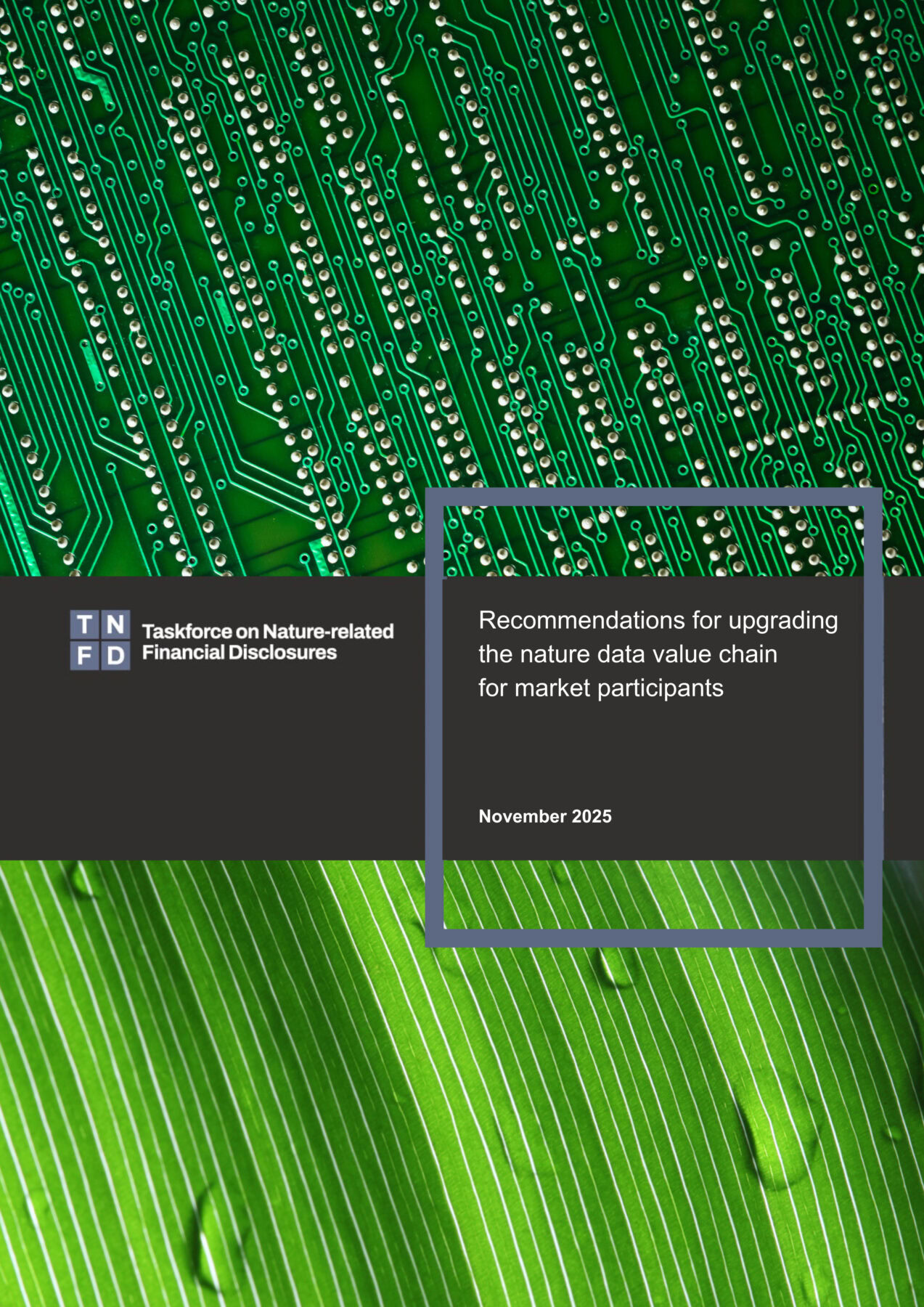Click the title line "Recommendations for upgrading"
Viewport: 924px width, 1307px height.
658,620
